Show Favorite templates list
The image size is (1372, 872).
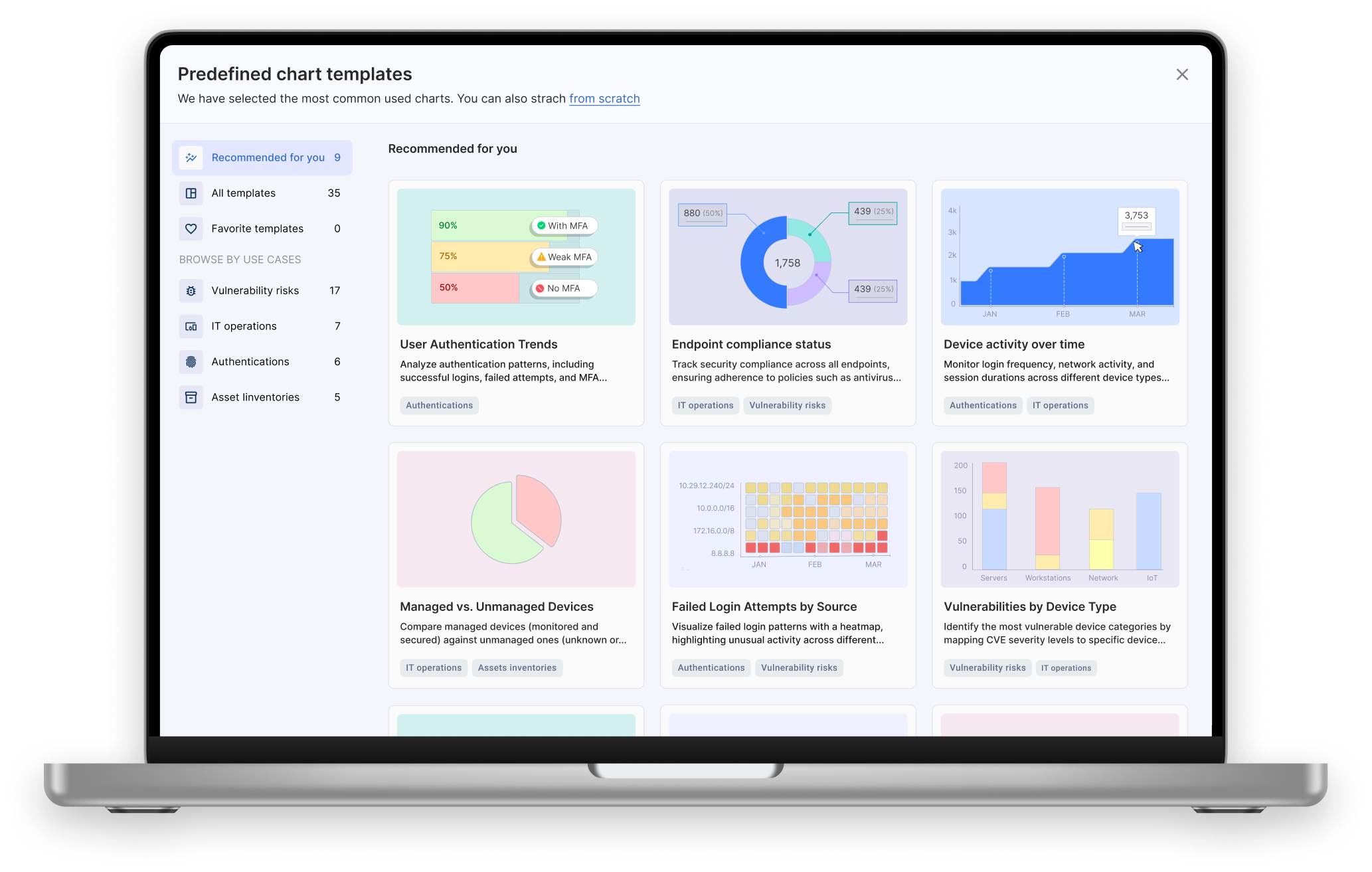[262, 228]
